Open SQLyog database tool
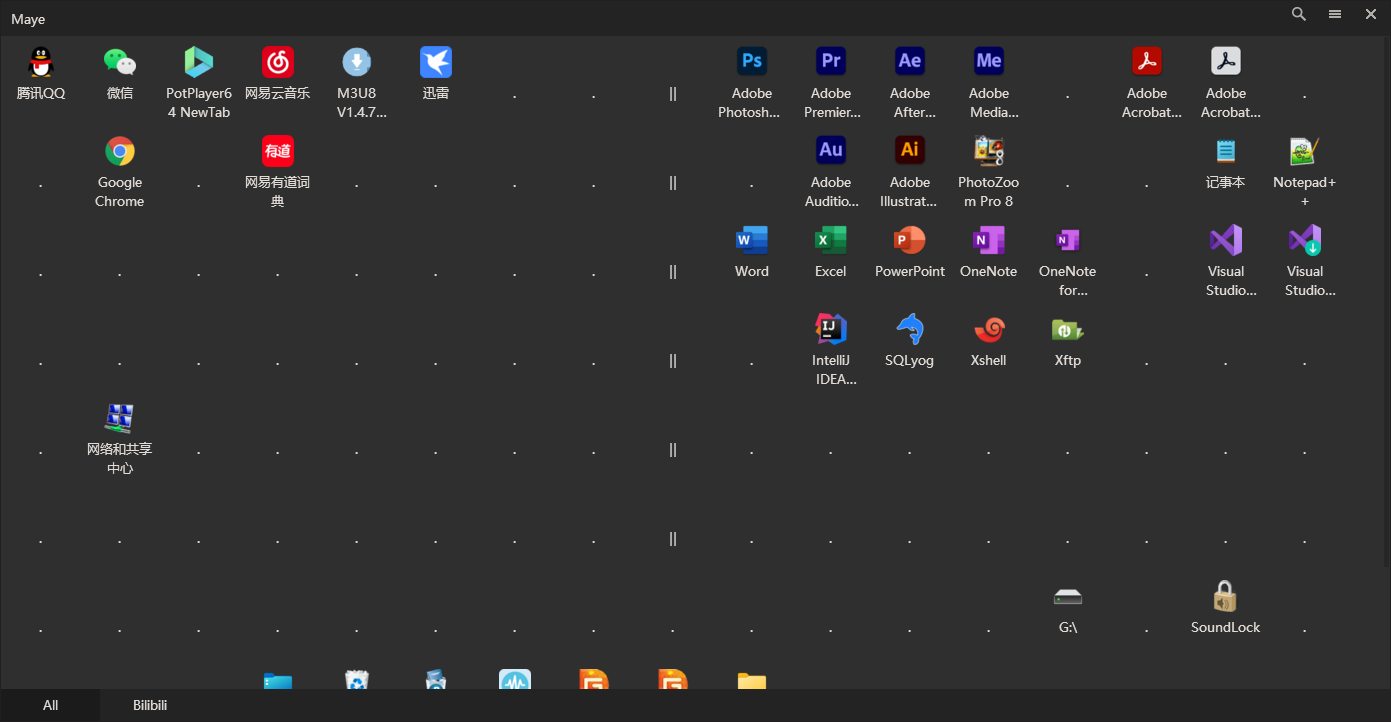Viewport: 1391px width, 722px height. [909, 340]
